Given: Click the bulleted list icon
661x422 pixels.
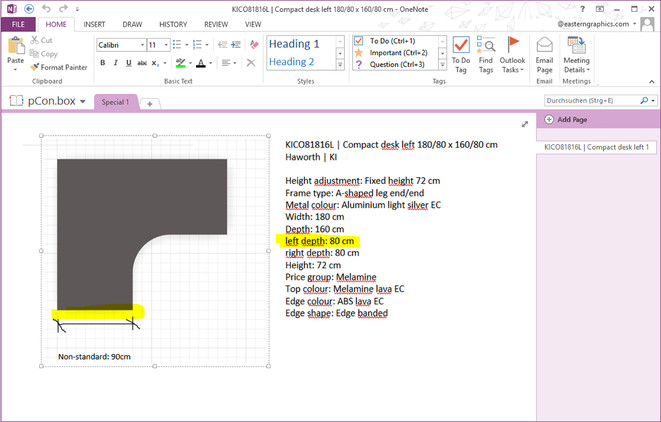Looking at the screenshot, I should [177, 44].
